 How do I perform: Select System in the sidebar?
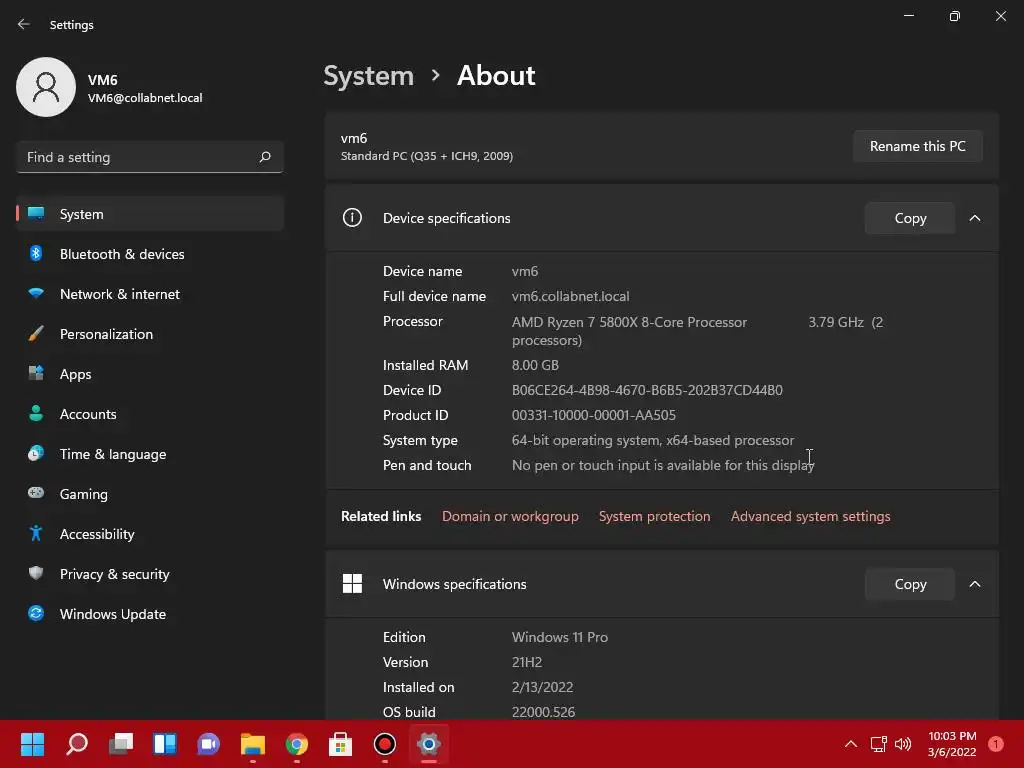pyautogui.click(x=150, y=214)
